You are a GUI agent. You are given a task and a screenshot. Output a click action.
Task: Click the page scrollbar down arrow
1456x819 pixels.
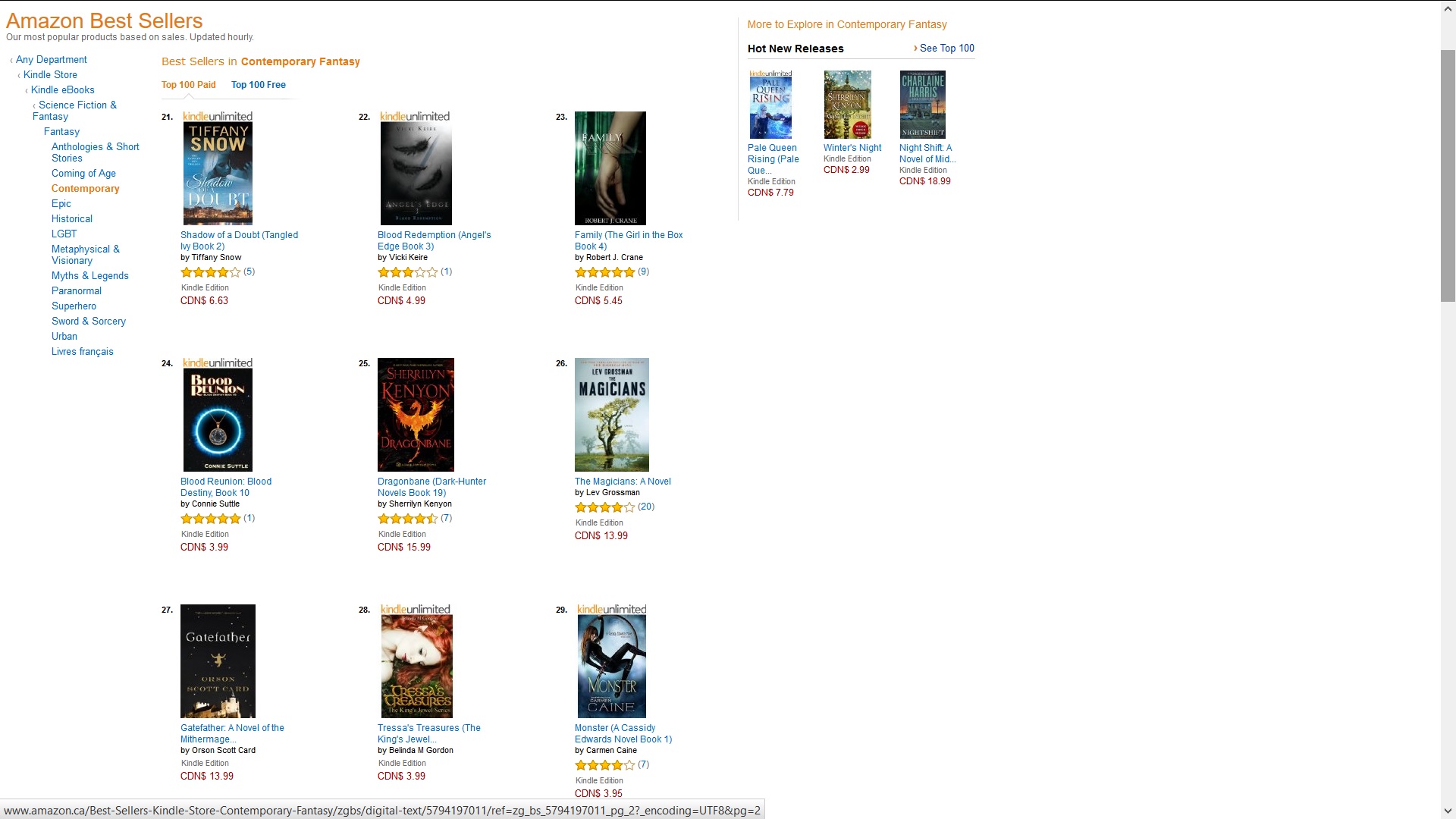coord(1448,811)
